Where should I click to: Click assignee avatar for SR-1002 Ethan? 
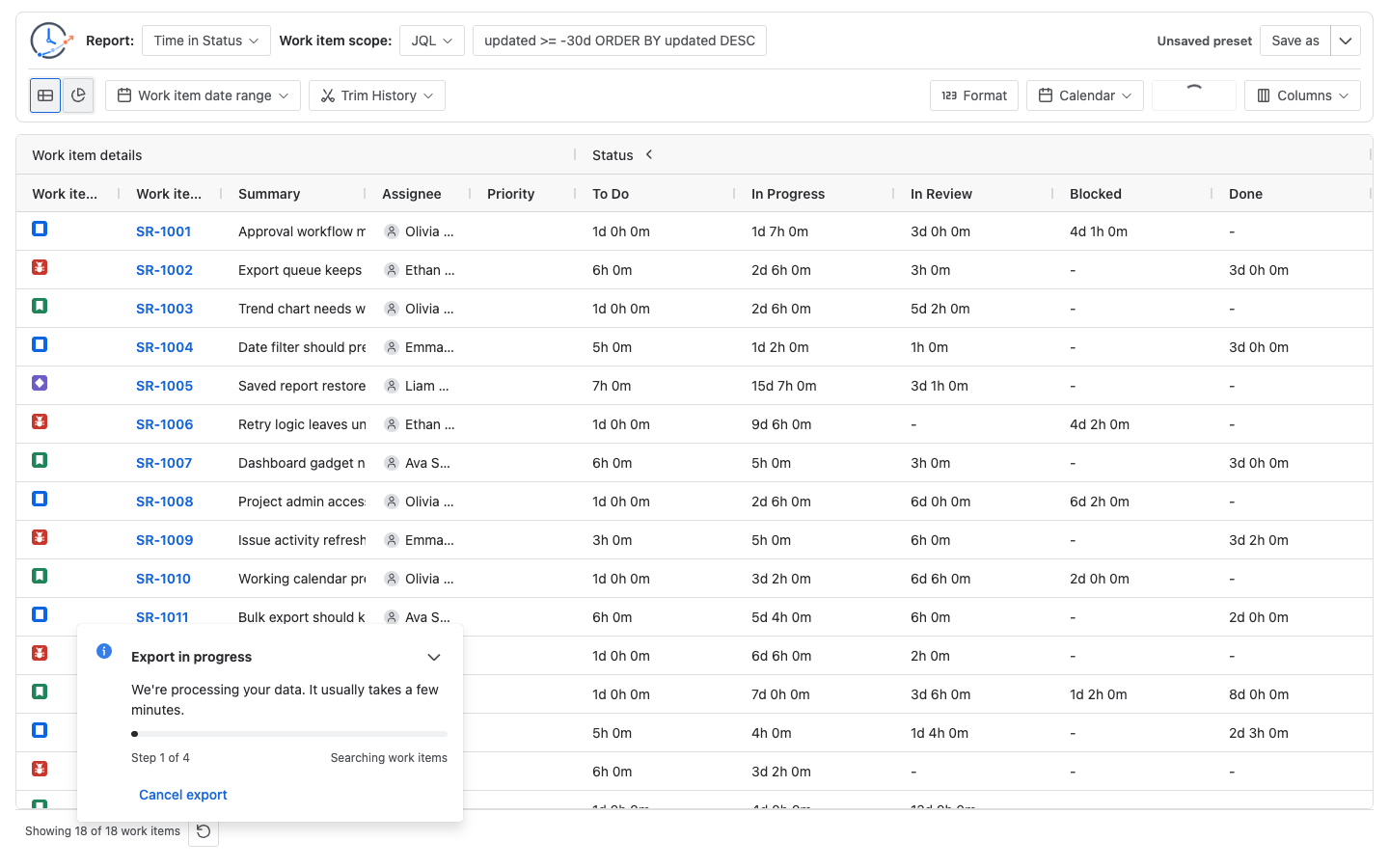[392, 270]
